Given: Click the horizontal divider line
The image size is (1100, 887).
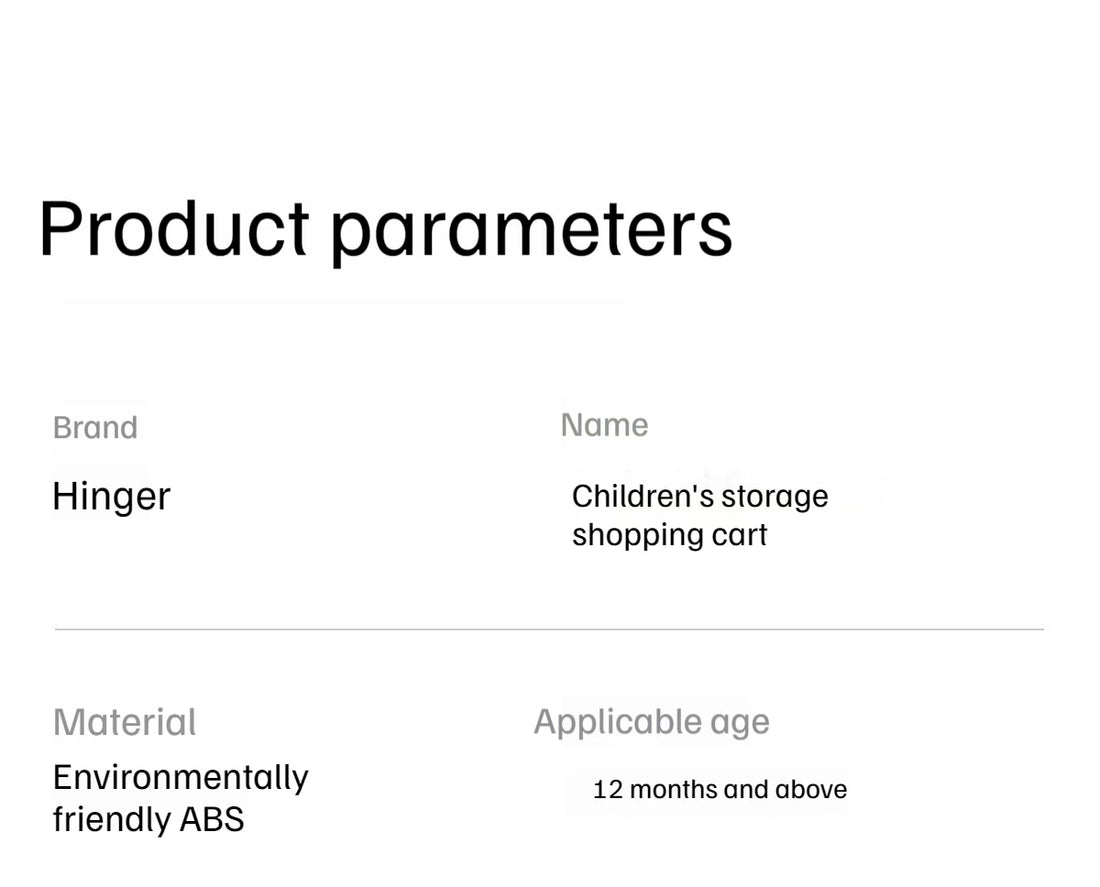Looking at the screenshot, I should (x=549, y=629).
